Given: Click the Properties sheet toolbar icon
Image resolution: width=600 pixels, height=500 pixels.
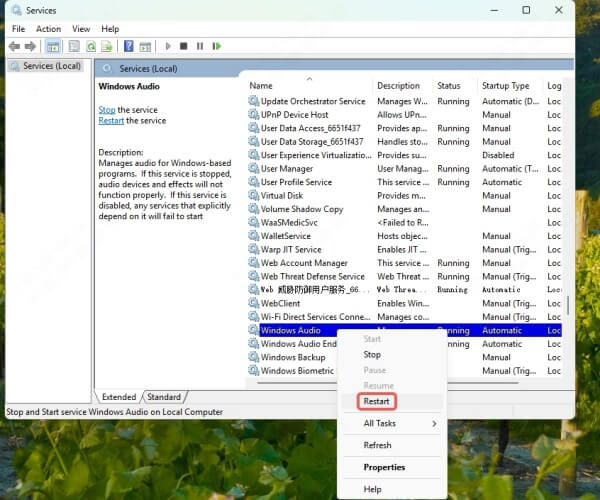Looking at the screenshot, I should click(x=74, y=47).
